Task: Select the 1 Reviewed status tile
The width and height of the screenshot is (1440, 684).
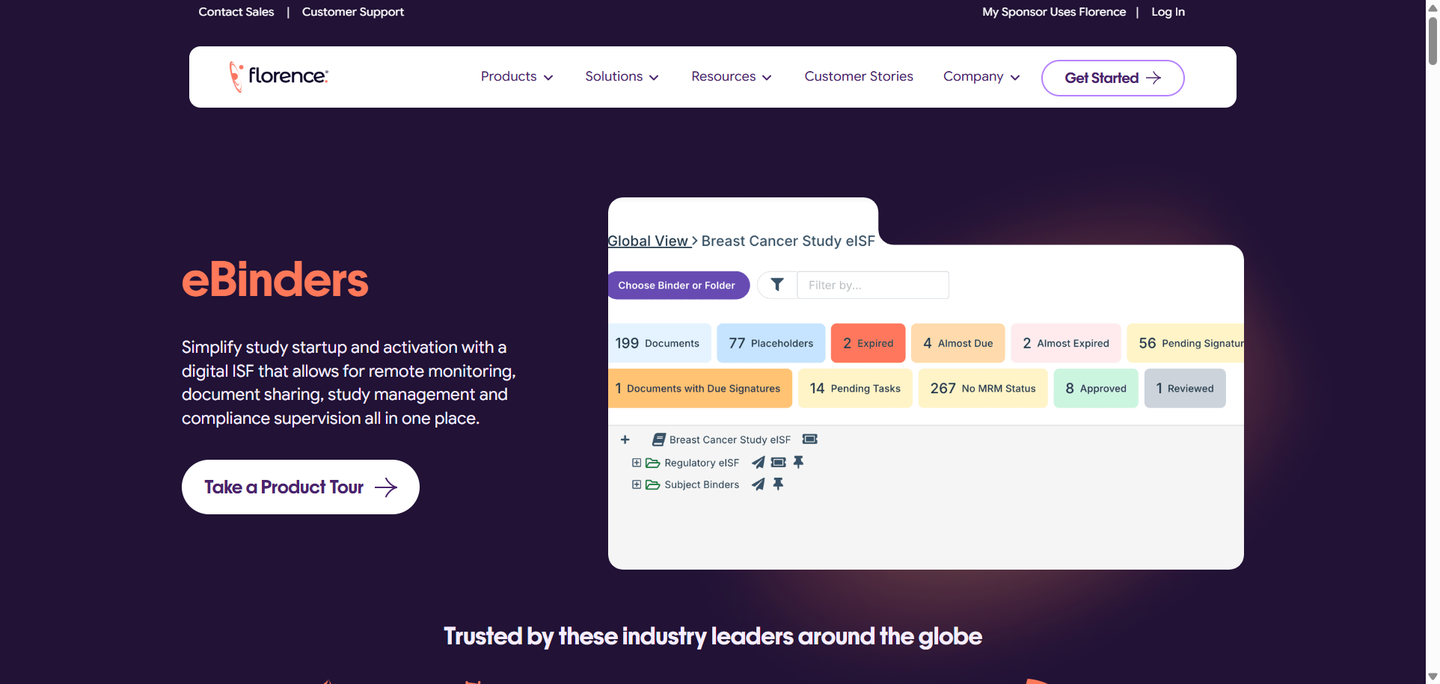Action: point(1185,388)
